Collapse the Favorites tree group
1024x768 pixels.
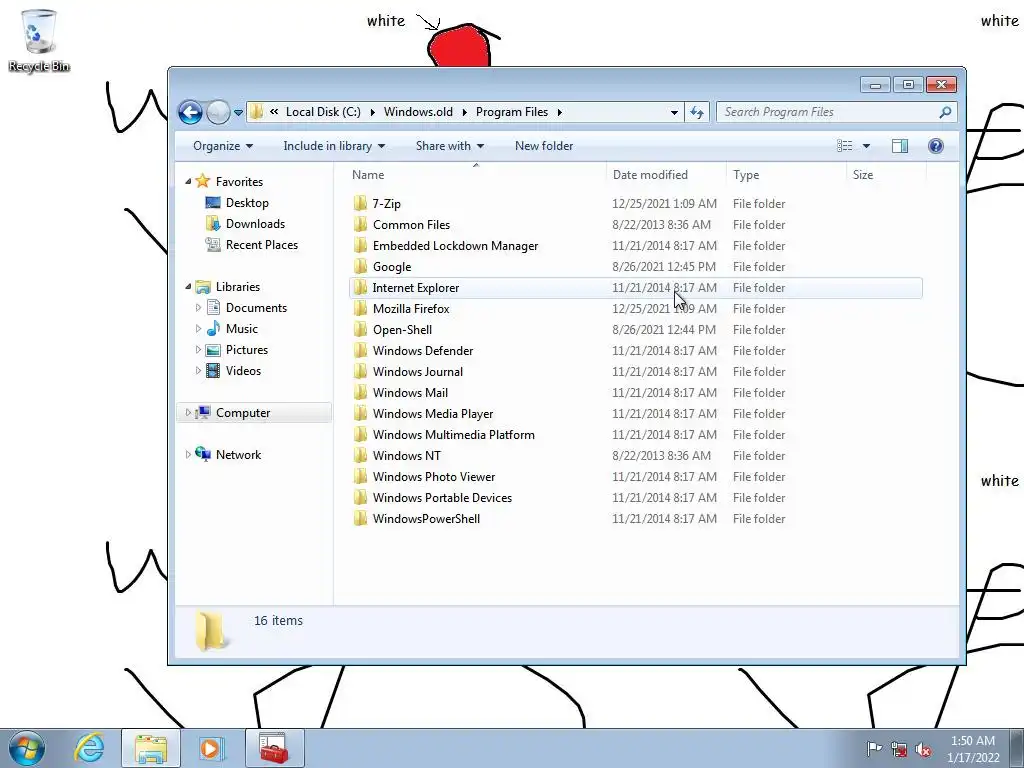(188, 182)
